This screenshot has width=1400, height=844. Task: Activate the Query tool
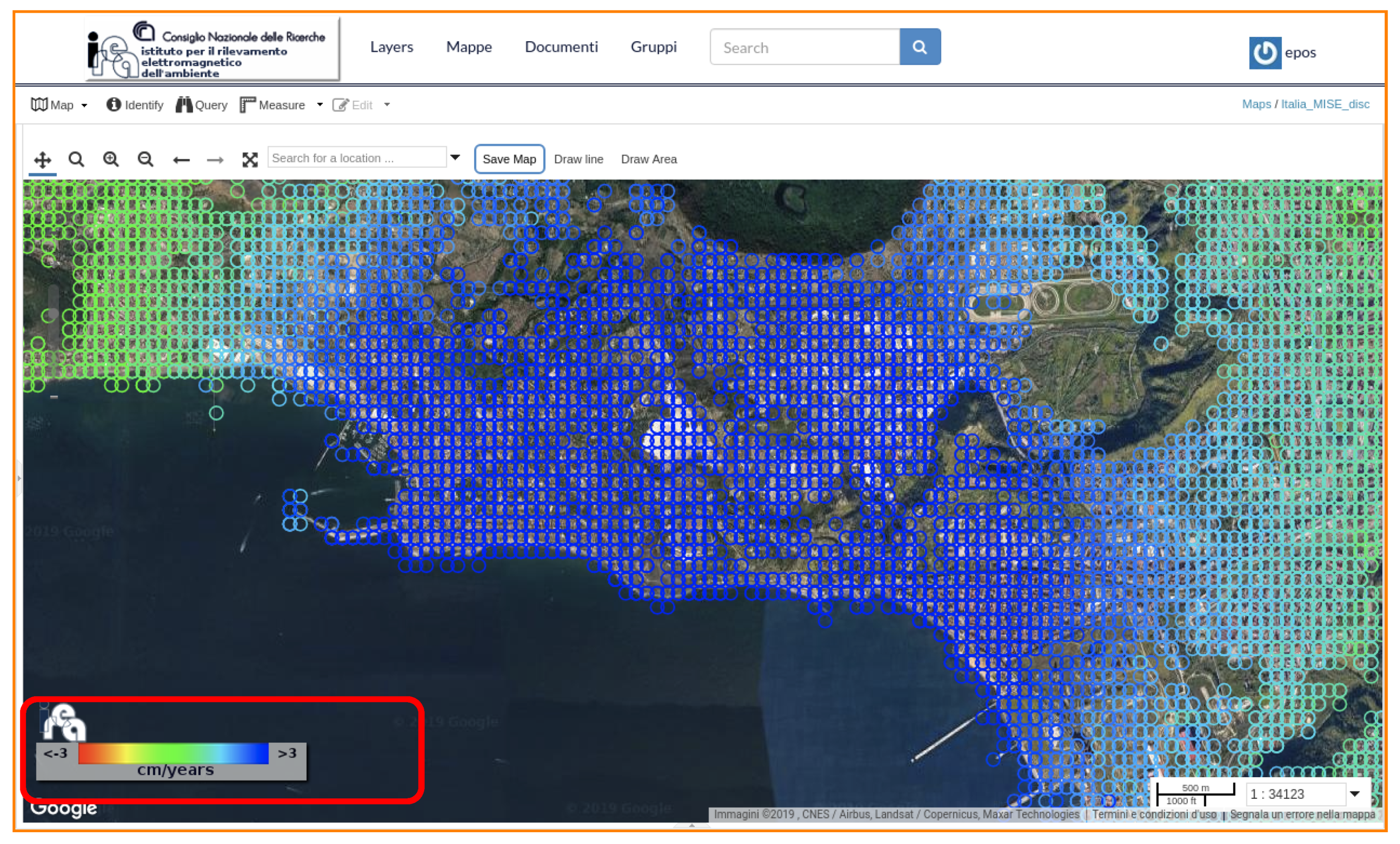201,105
